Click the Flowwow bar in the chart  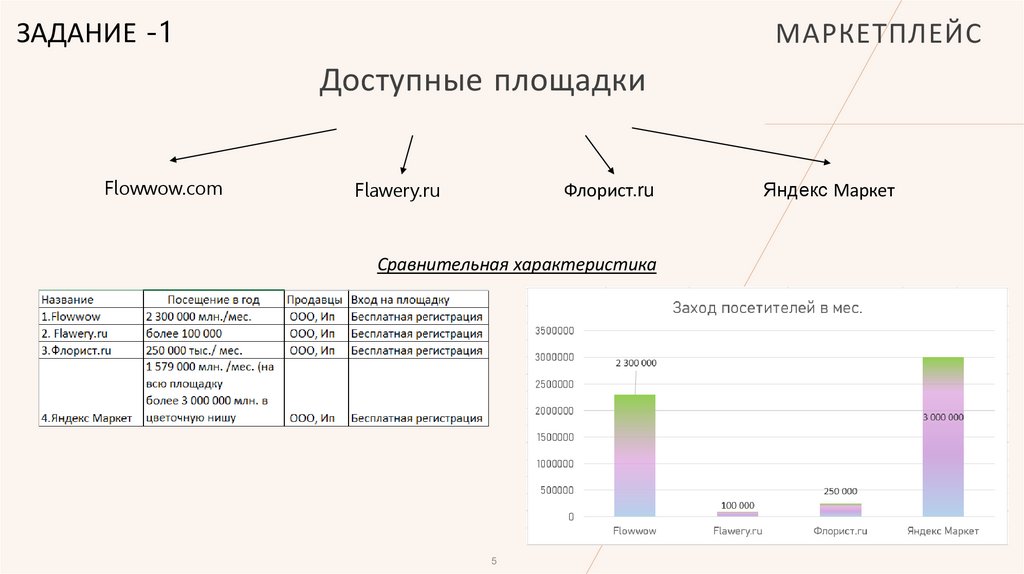(635, 455)
